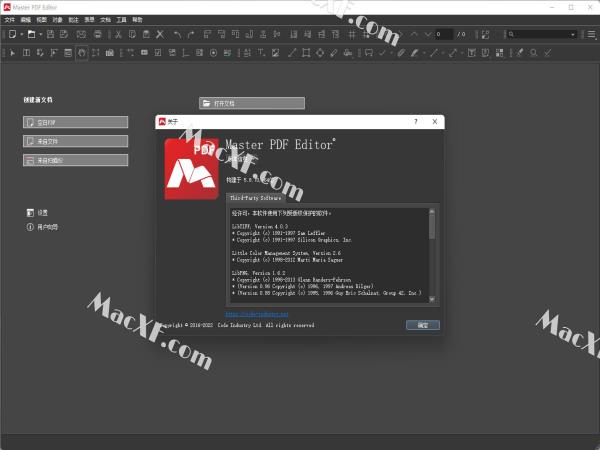Select the Sticky Note comment tool

368,53
